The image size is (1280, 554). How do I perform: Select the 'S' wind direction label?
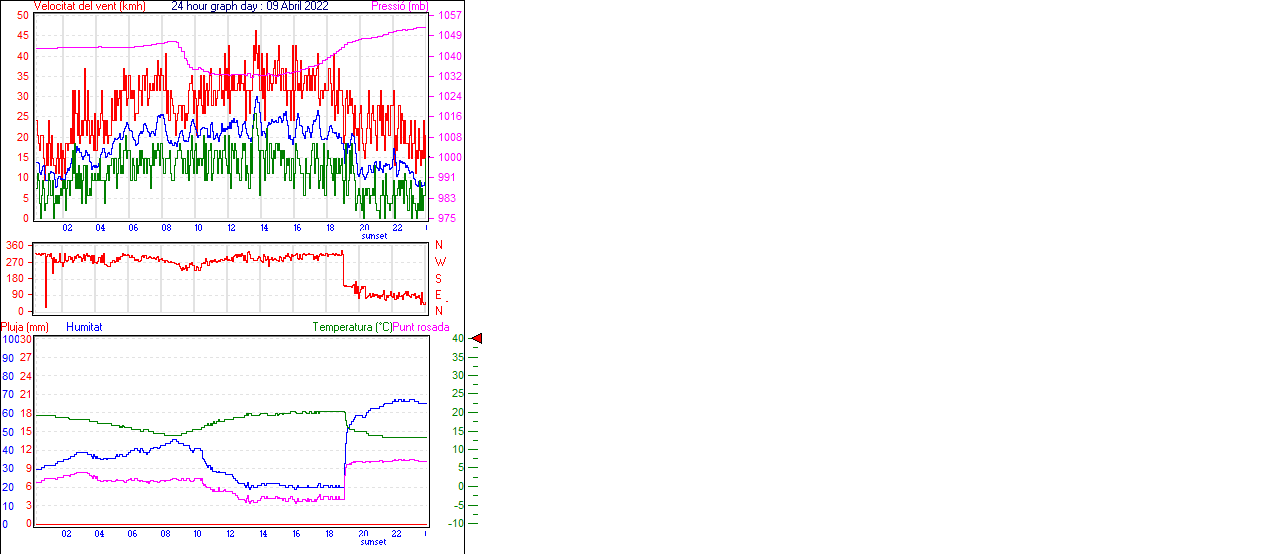click(439, 279)
